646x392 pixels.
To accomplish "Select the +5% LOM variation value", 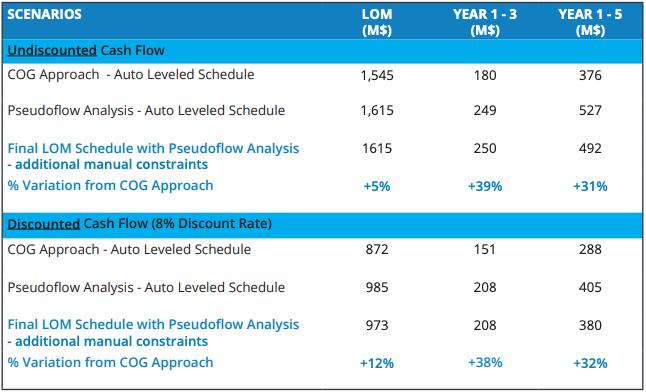I will pyautogui.click(x=377, y=186).
